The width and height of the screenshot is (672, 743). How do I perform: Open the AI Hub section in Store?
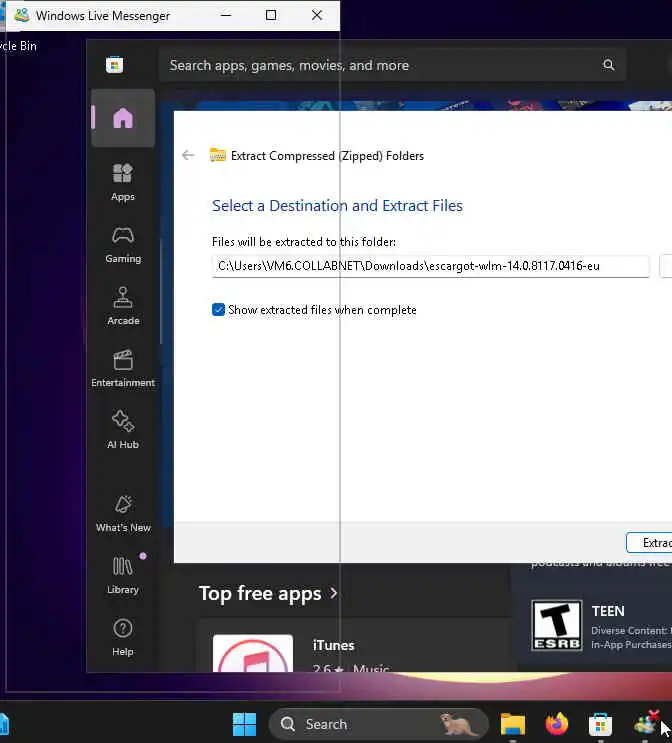(123, 430)
